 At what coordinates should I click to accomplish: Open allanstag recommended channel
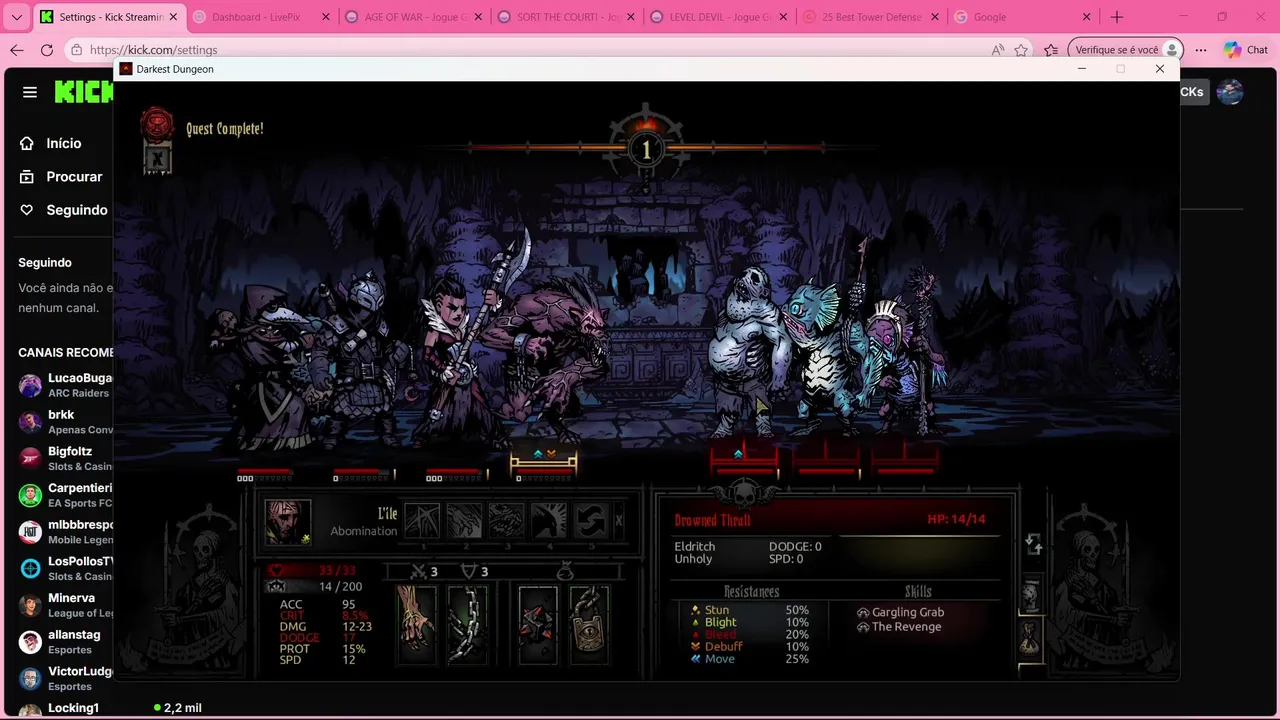pos(65,641)
